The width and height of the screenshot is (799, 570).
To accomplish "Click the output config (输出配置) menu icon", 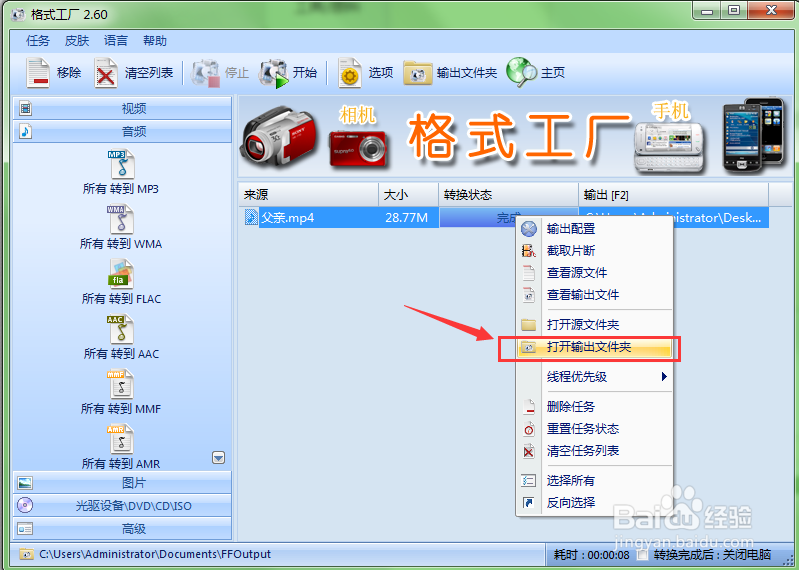I will pyautogui.click(x=529, y=229).
